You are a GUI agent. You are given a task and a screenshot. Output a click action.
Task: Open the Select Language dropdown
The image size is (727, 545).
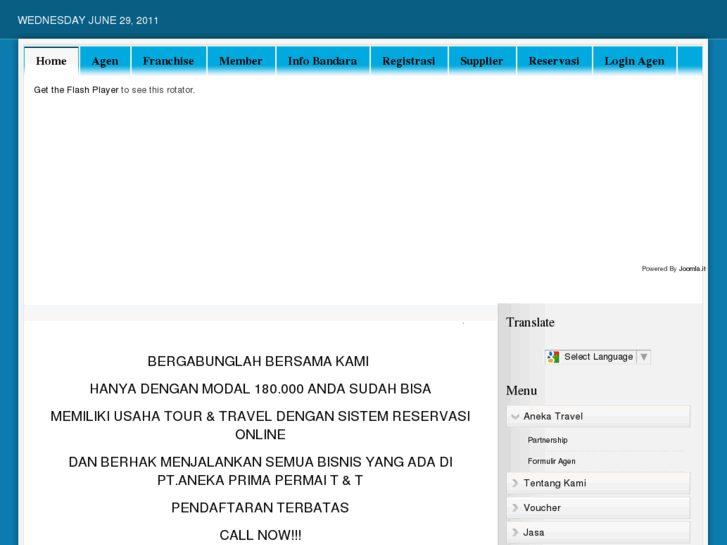click(598, 357)
